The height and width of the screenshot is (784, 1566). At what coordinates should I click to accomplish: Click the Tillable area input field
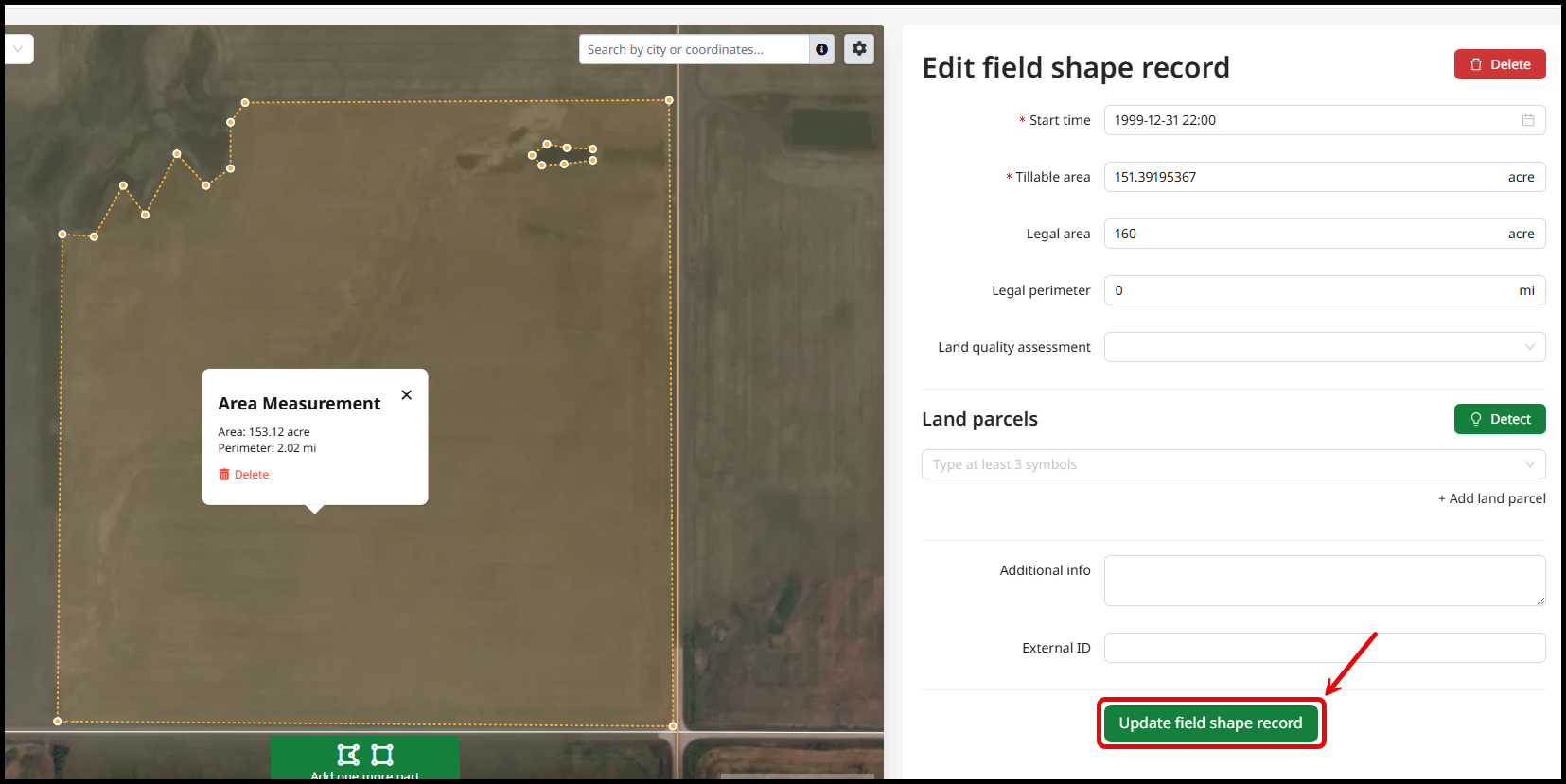click(1306, 177)
